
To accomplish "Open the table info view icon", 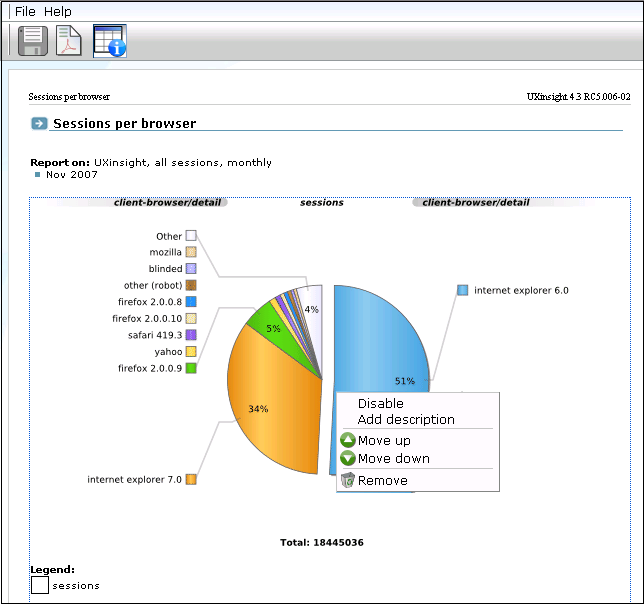I will pos(110,41).
